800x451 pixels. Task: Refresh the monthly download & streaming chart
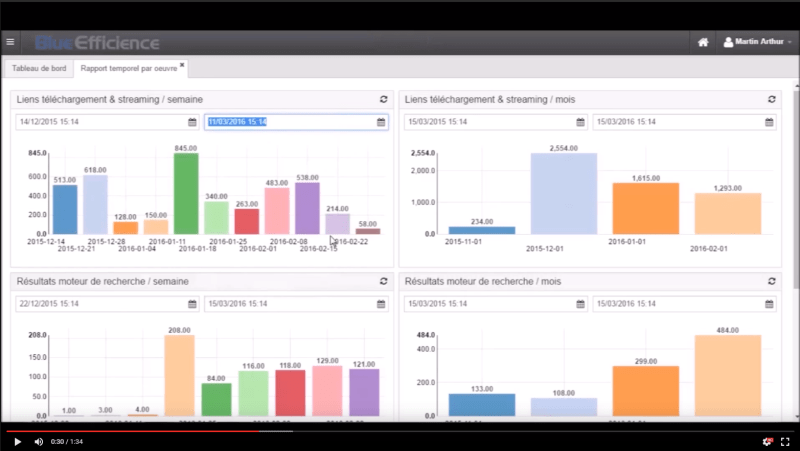(771, 100)
